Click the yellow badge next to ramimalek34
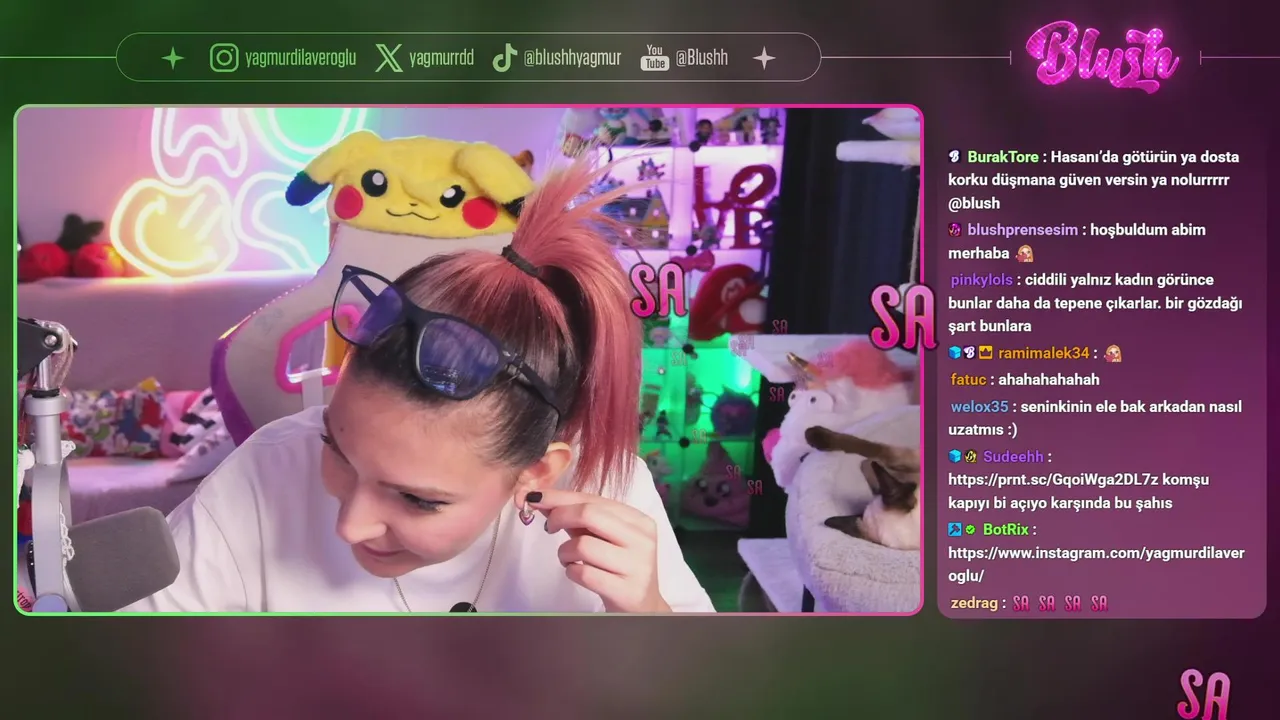 985,353
